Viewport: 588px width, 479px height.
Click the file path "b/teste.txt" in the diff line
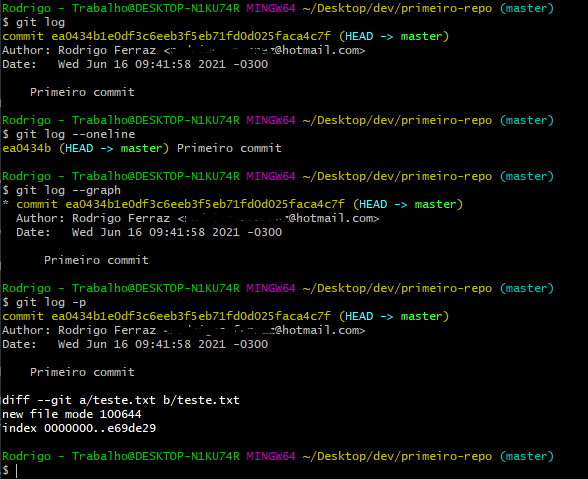point(201,400)
